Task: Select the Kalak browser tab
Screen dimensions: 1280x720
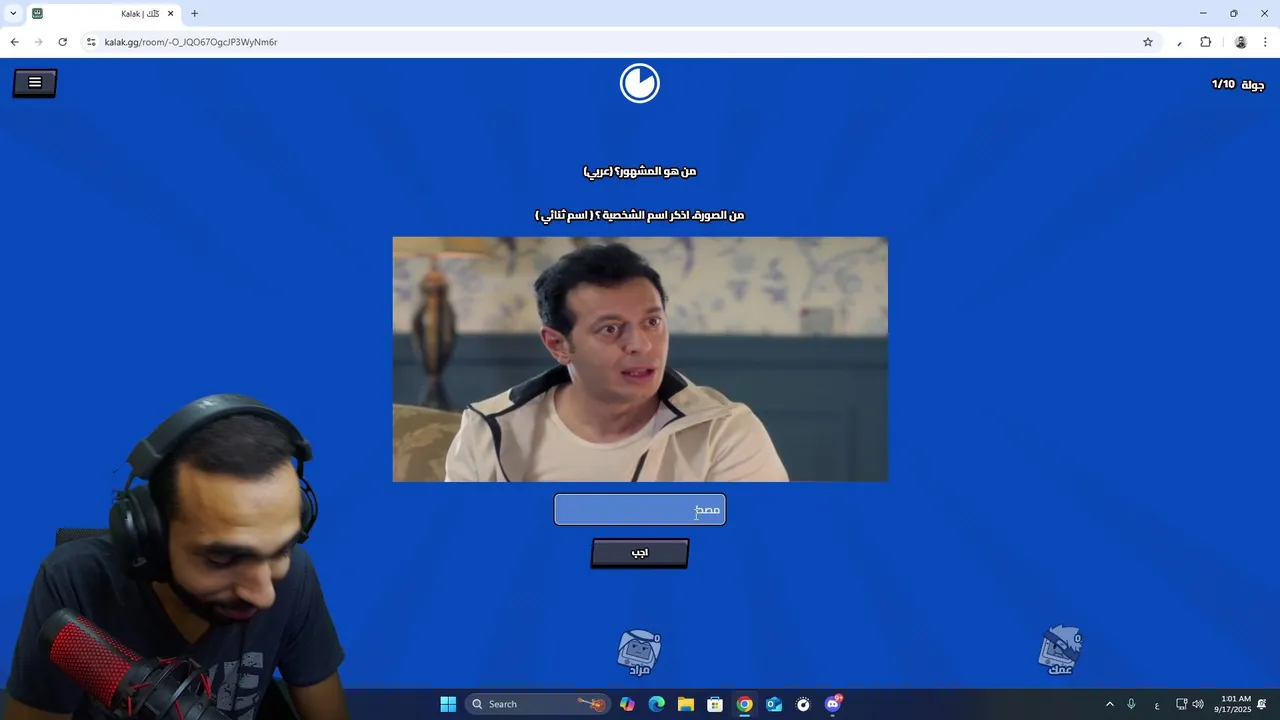Action: [x=103, y=14]
